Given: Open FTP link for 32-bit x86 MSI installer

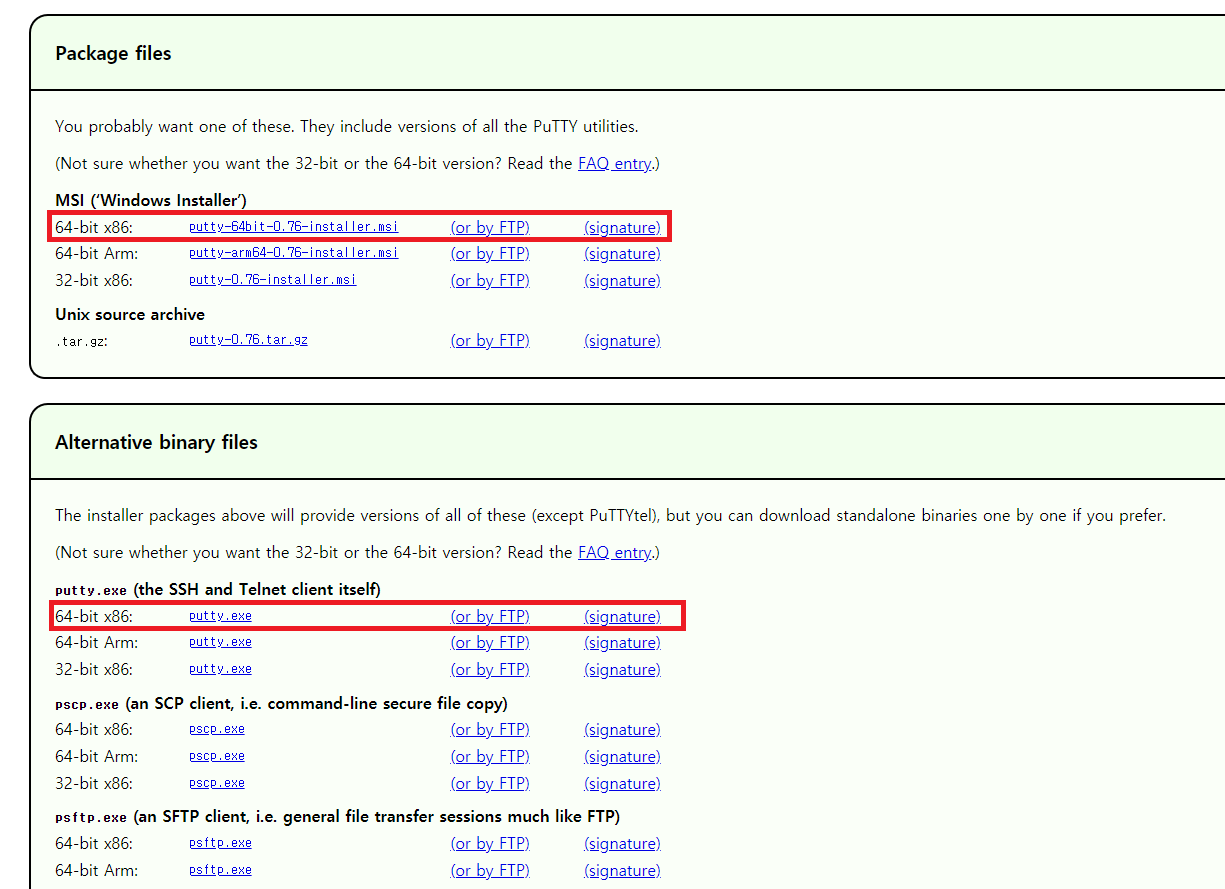Looking at the screenshot, I should click(x=490, y=281).
